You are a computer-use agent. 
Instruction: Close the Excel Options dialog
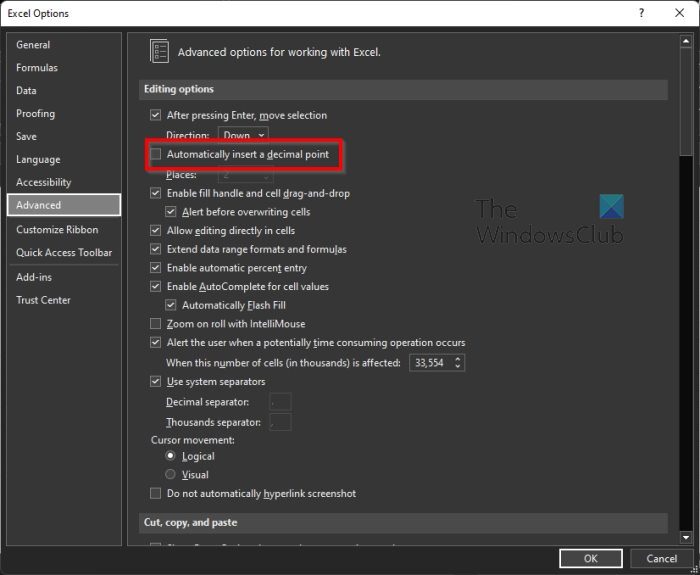pos(679,13)
